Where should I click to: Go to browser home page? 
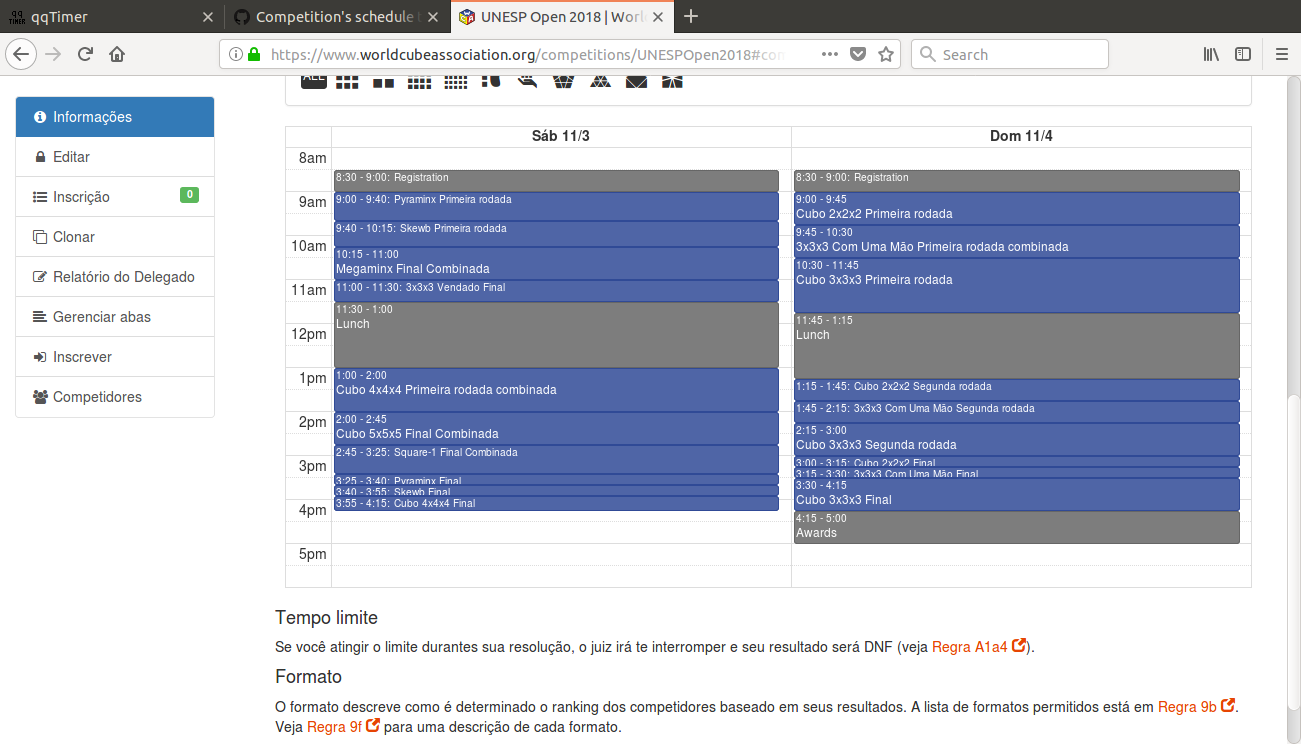point(117,54)
